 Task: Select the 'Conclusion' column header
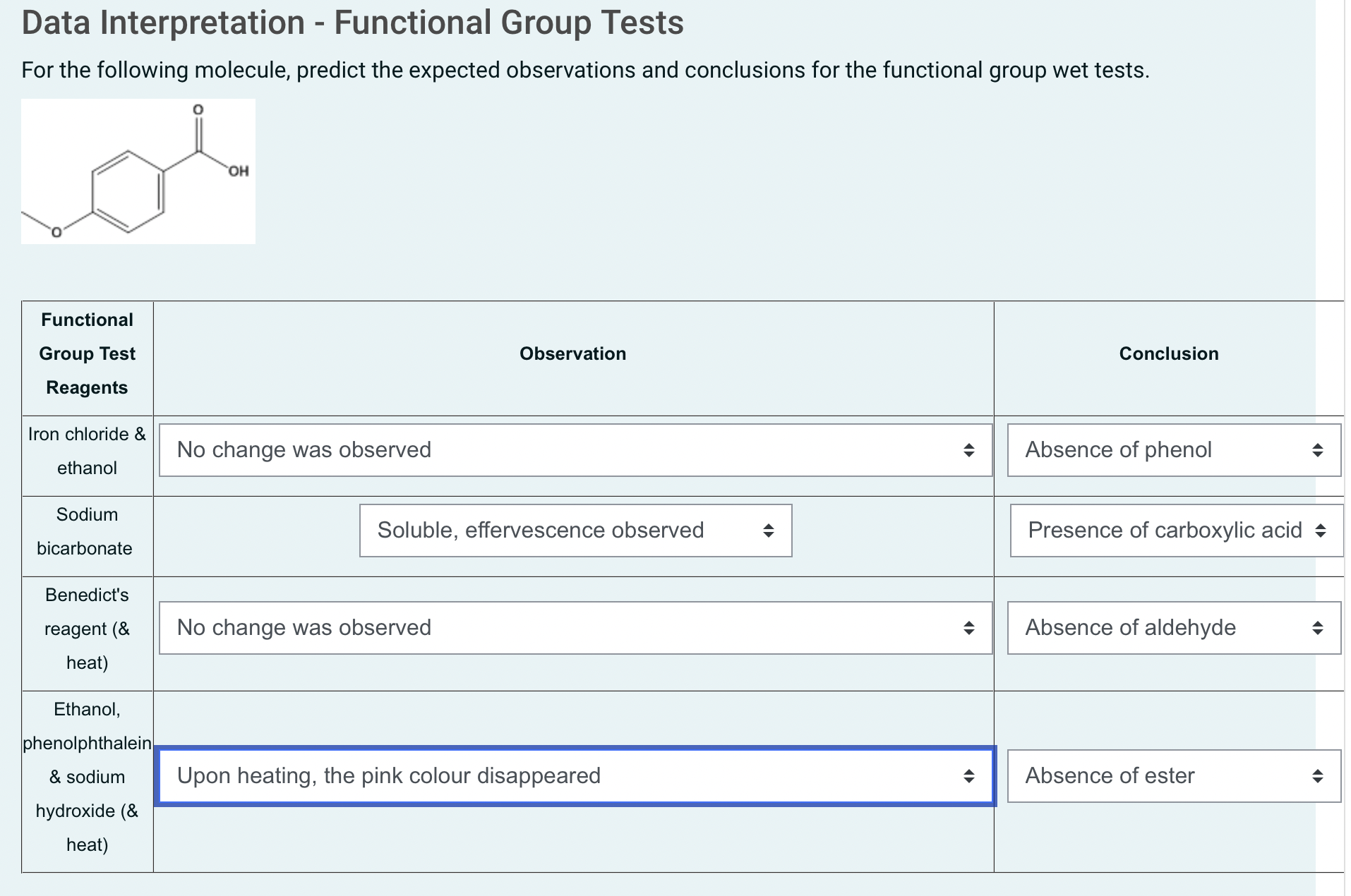pyautogui.click(x=1168, y=353)
